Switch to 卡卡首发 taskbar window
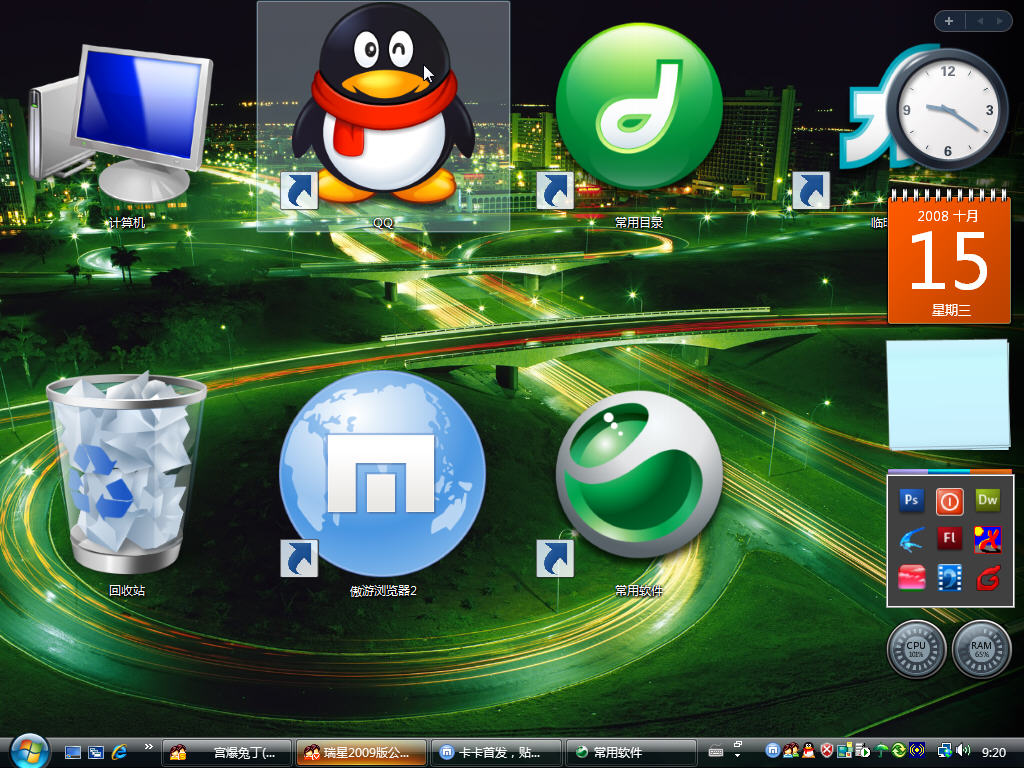The height and width of the screenshot is (768, 1024). coord(496,752)
